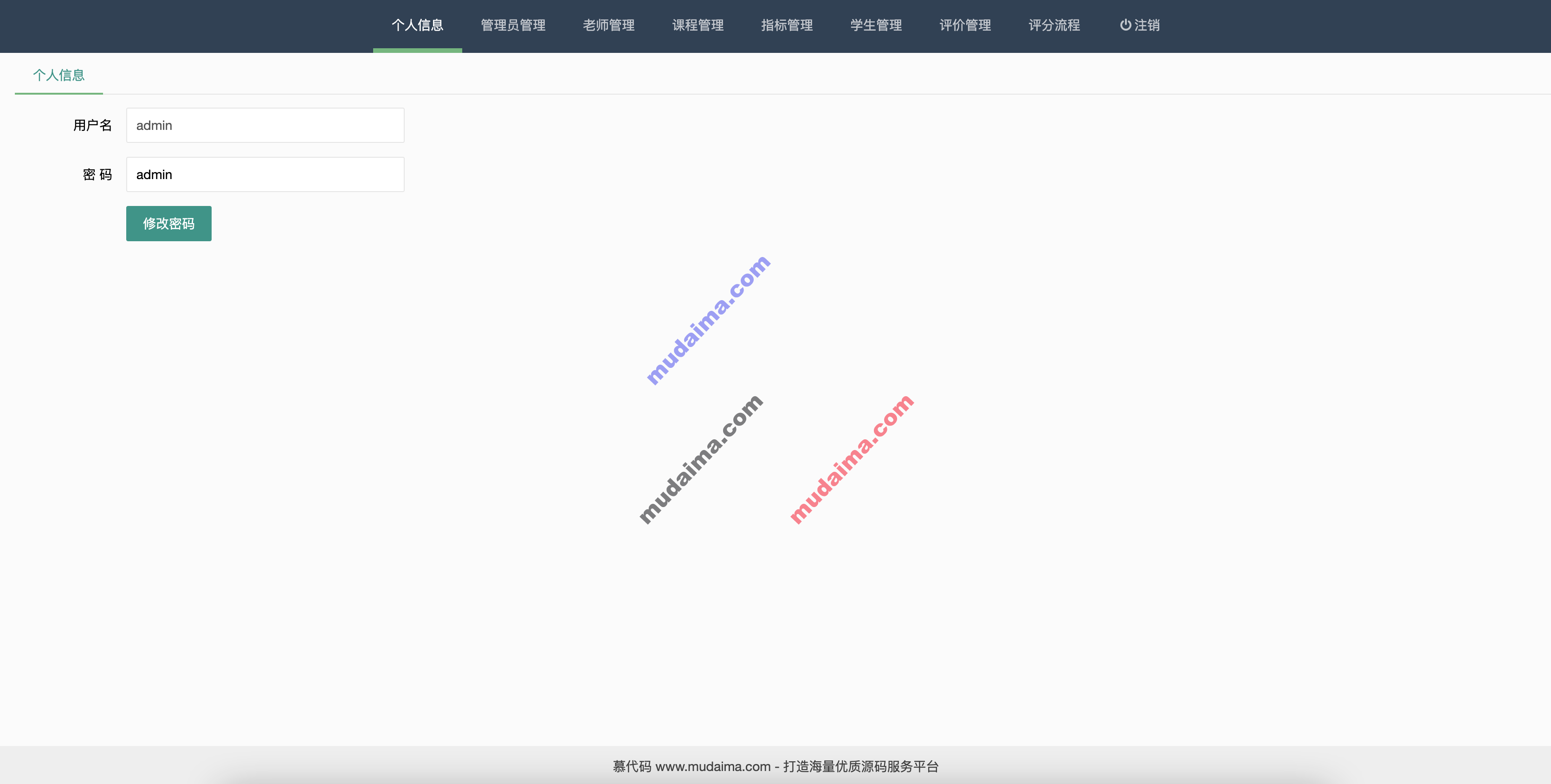This screenshot has height=784, width=1551.
Task: Click the 密 码 field label
Action: (x=97, y=174)
